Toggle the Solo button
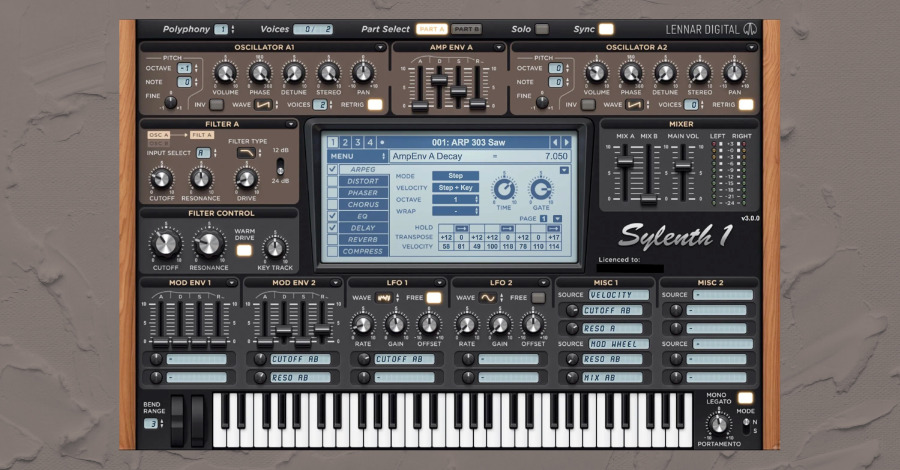Screen dimensions: 900x470 [x=541, y=29]
